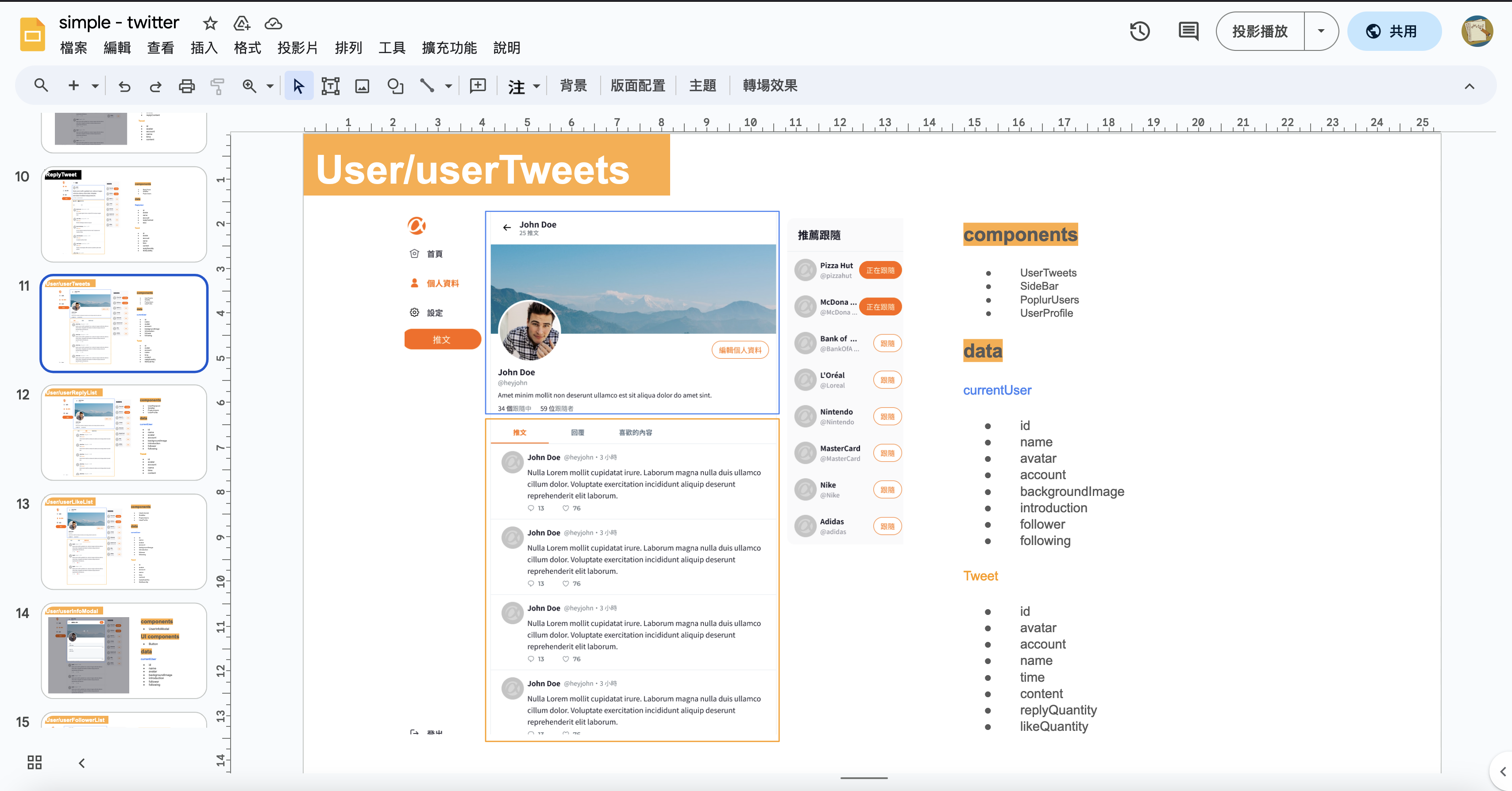Select slide 13 thumbnail User/userLikeList
1512x791 pixels.
tap(123, 541)
